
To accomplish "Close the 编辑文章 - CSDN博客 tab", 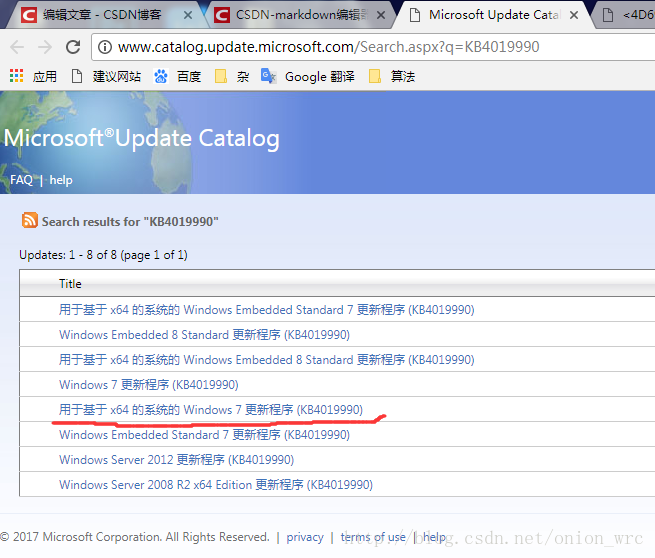I will click(188, 15).
